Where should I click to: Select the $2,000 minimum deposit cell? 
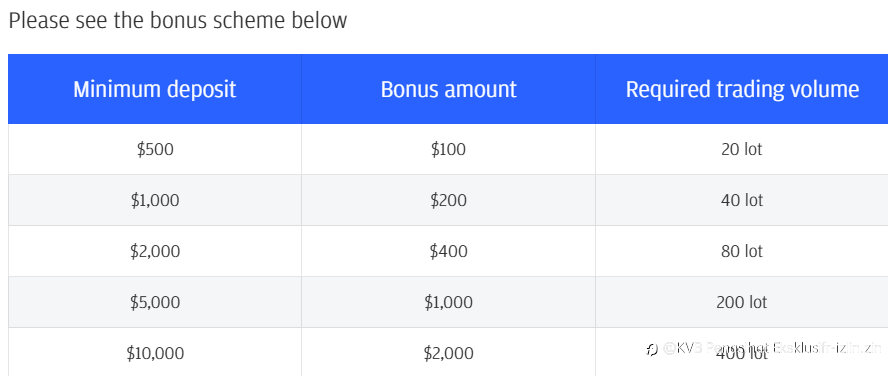pyautogui.click(x=155, y=251)
